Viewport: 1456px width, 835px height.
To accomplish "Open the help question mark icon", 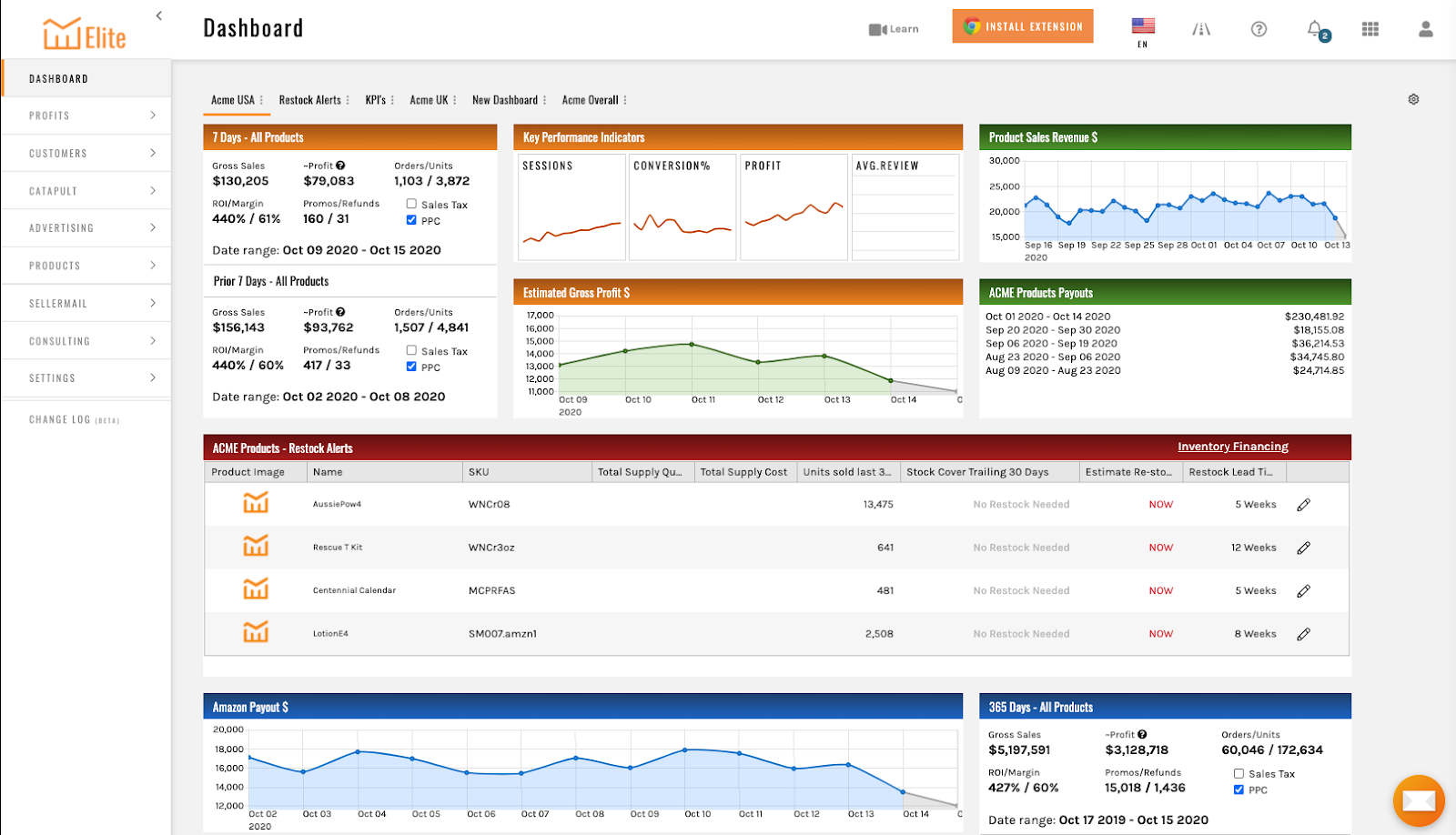I will coord(1259,29).
